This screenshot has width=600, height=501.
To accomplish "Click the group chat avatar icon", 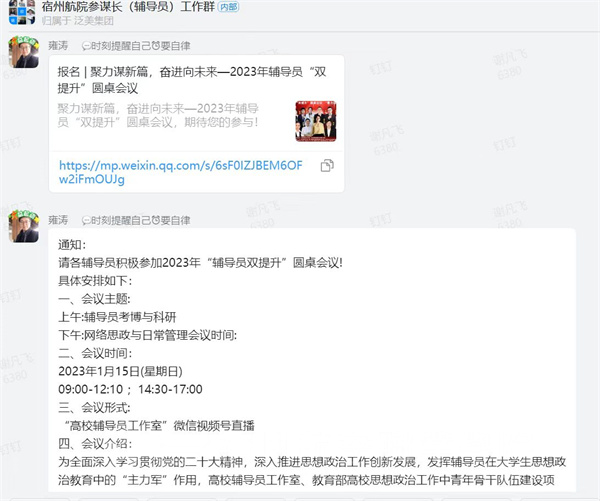I will pyautogui.click(x=22, y=11).
